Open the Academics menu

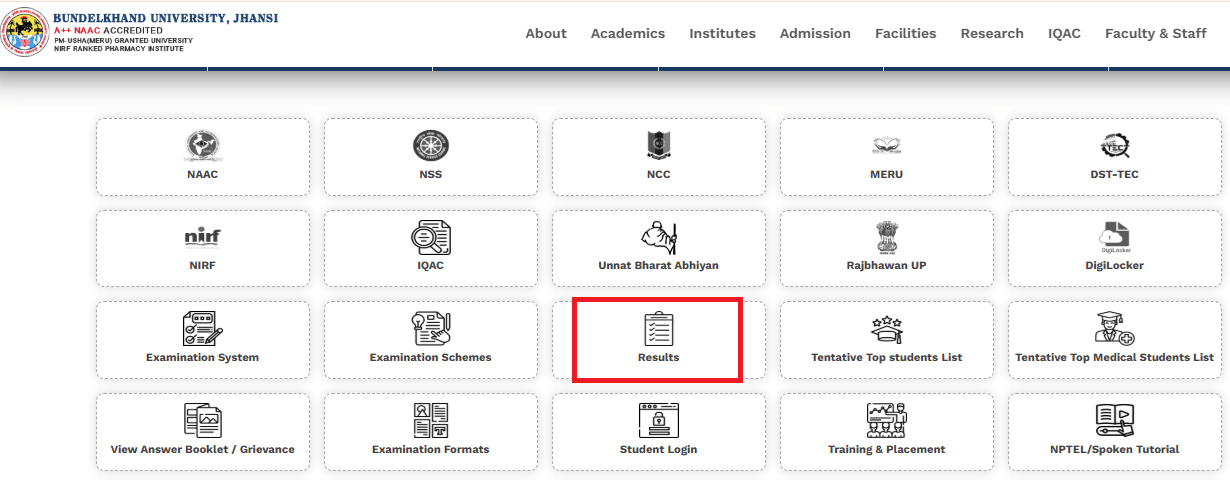[628, 33]
